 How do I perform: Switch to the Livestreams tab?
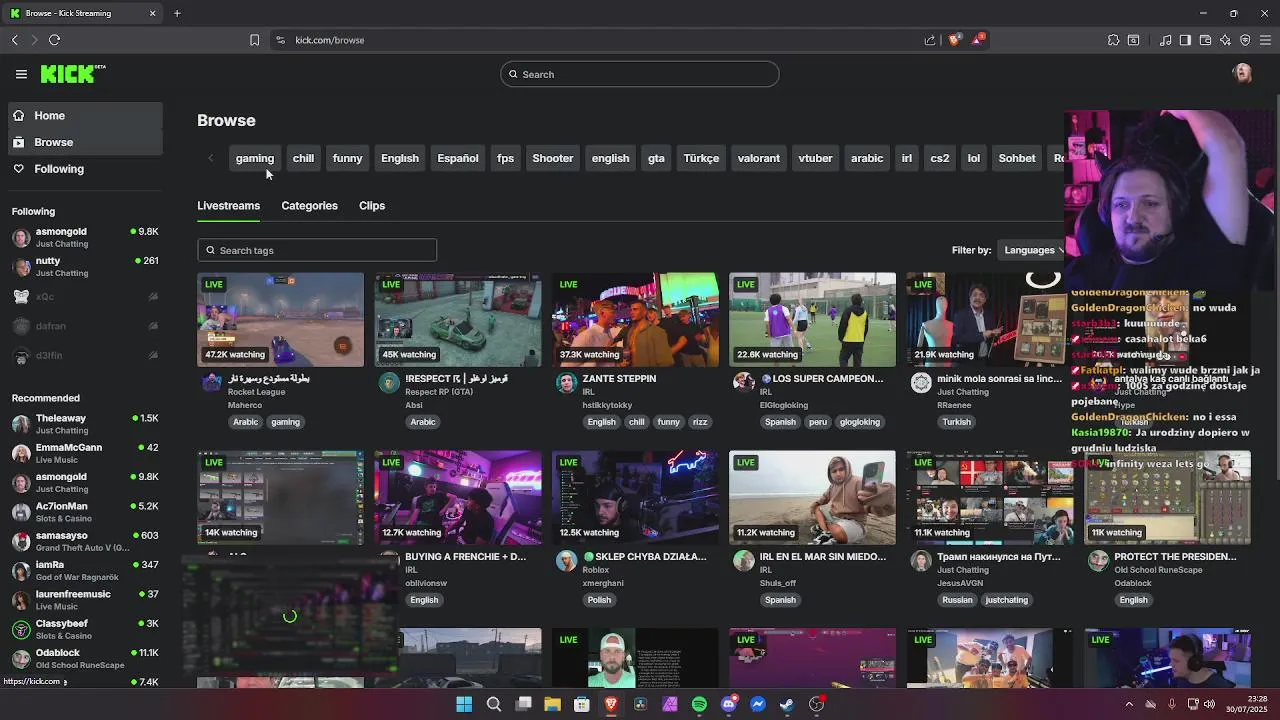point(228,205)
